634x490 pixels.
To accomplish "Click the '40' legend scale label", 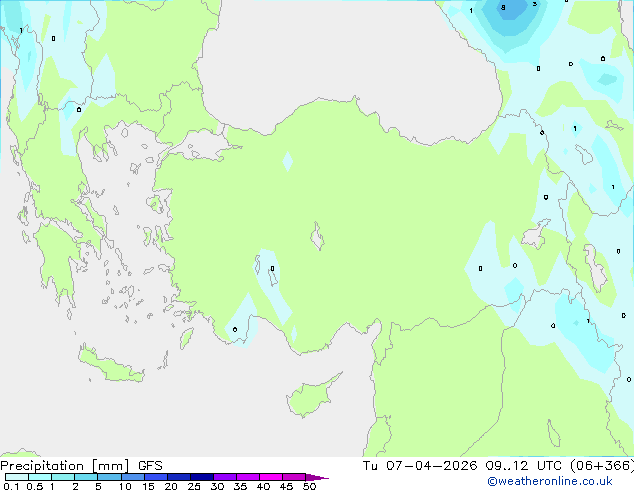I will [x=264, y=486].
